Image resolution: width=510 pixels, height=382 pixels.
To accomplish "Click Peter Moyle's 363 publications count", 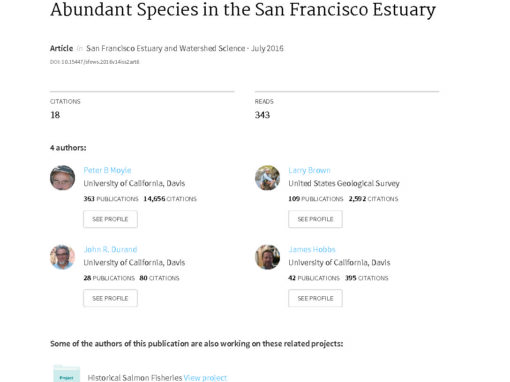I will coord(111,199).
